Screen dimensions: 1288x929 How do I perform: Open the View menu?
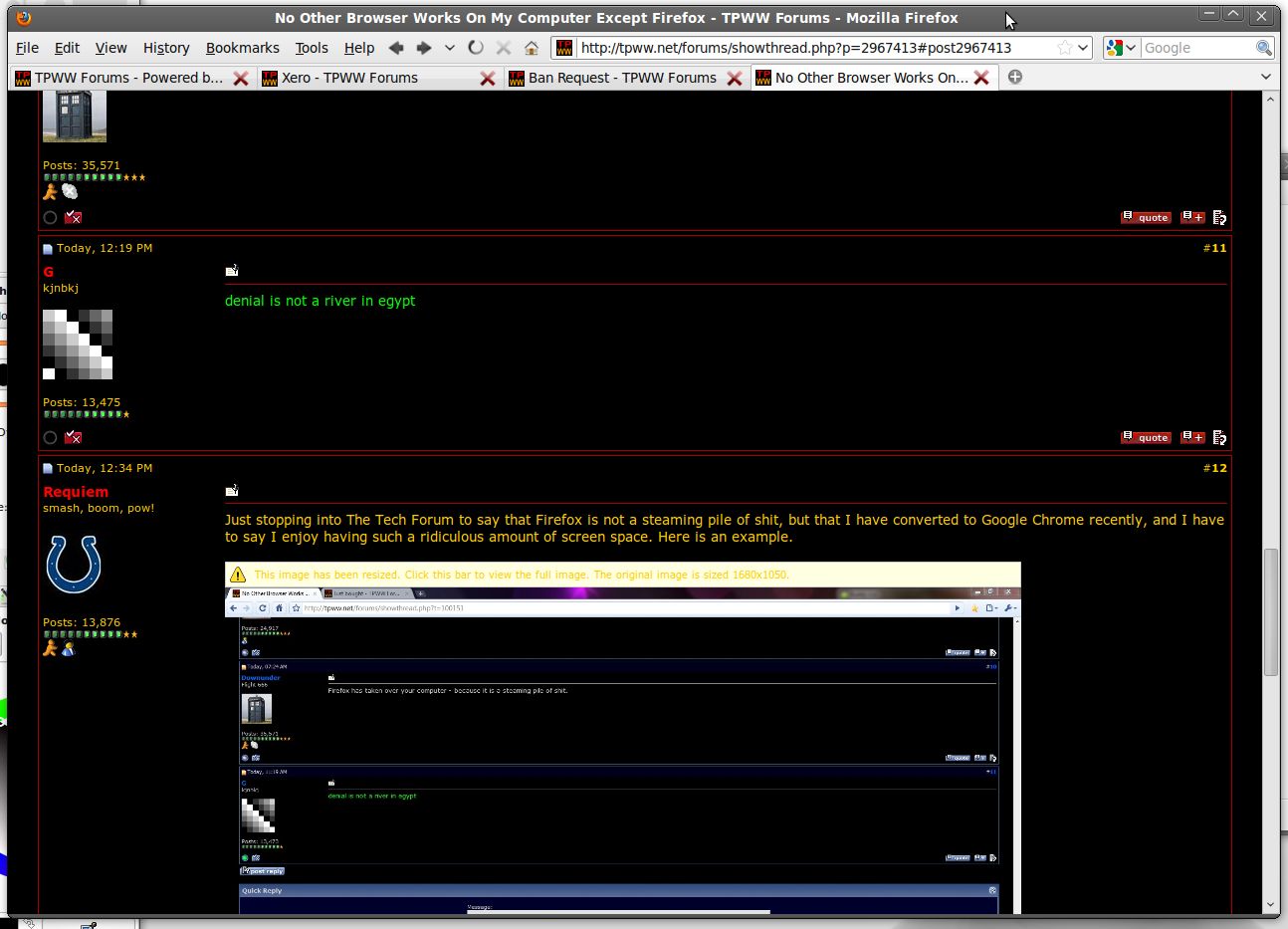(110, 48)
